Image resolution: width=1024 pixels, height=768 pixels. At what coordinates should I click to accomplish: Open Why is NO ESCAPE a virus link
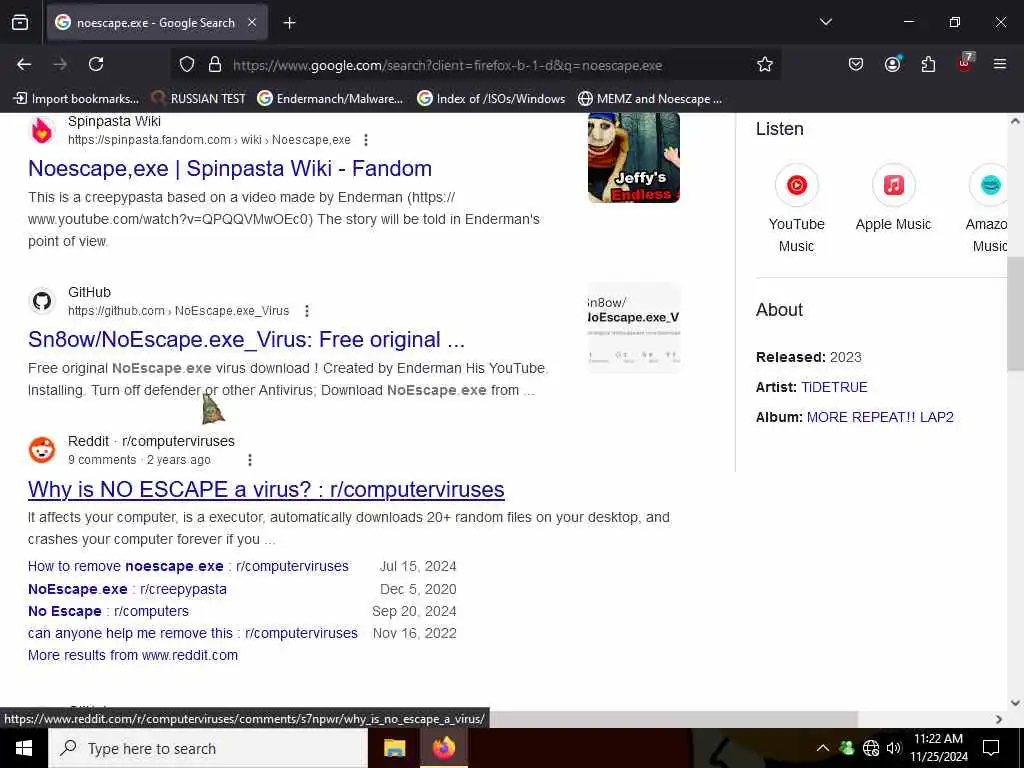[x=266, y=489]
